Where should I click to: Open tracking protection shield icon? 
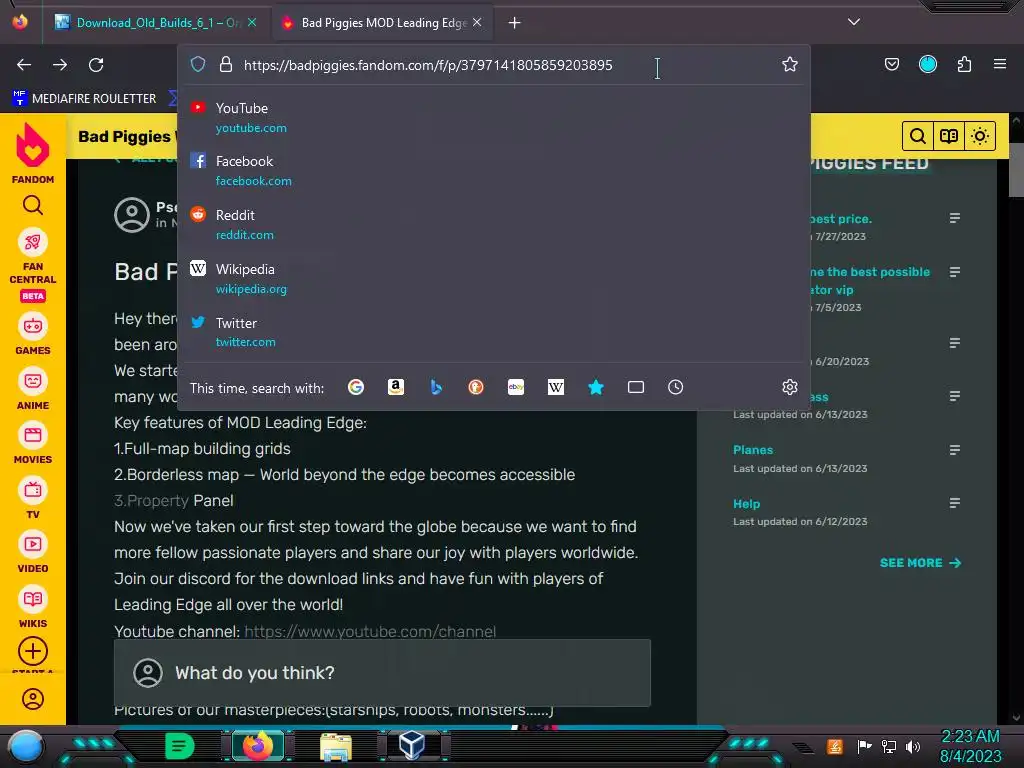[198, 64]
